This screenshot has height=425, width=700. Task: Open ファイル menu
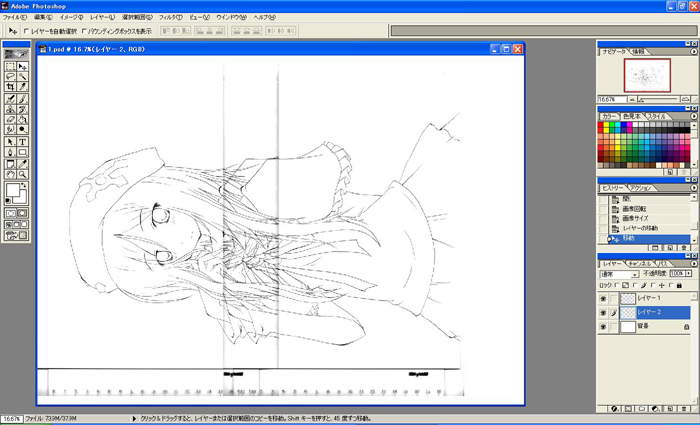tap(15, 17)
